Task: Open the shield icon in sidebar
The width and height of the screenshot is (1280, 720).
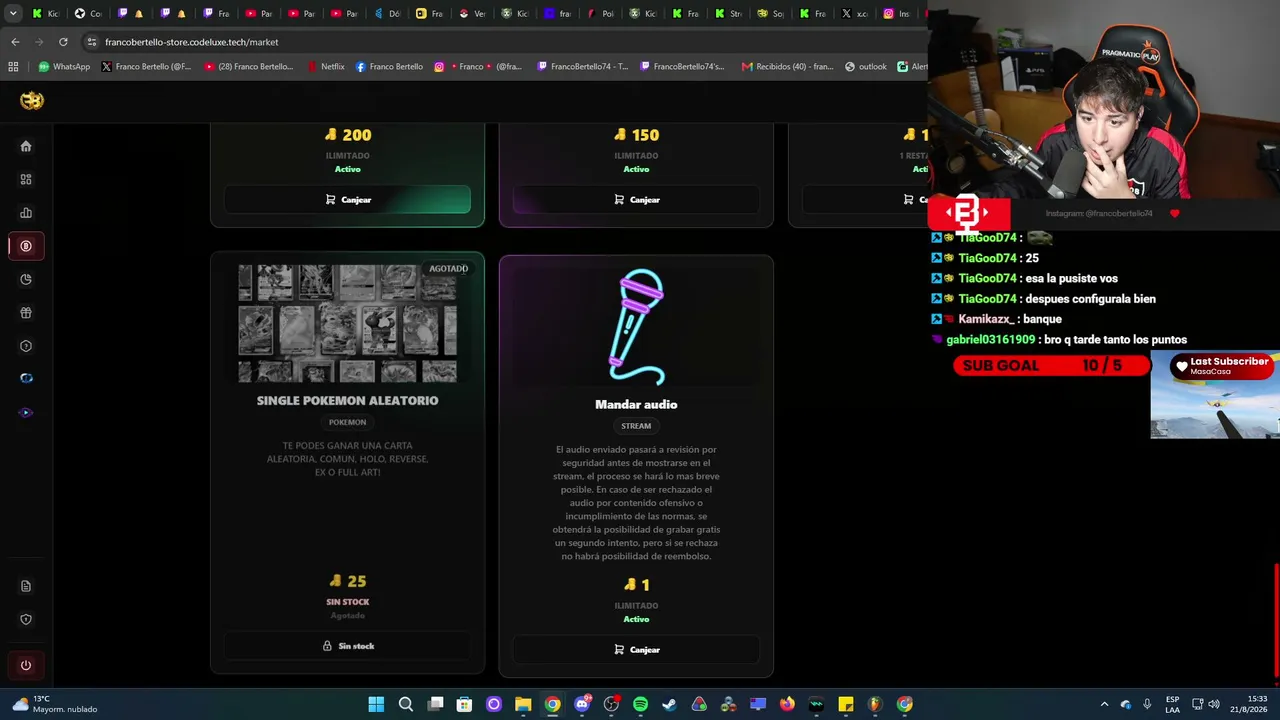Action: pos(26,619)
